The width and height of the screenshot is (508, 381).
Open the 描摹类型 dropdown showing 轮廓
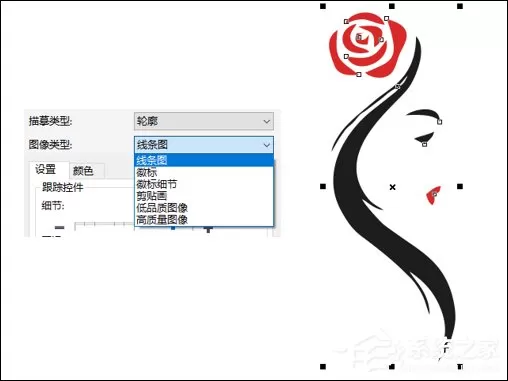click(204, 121)
